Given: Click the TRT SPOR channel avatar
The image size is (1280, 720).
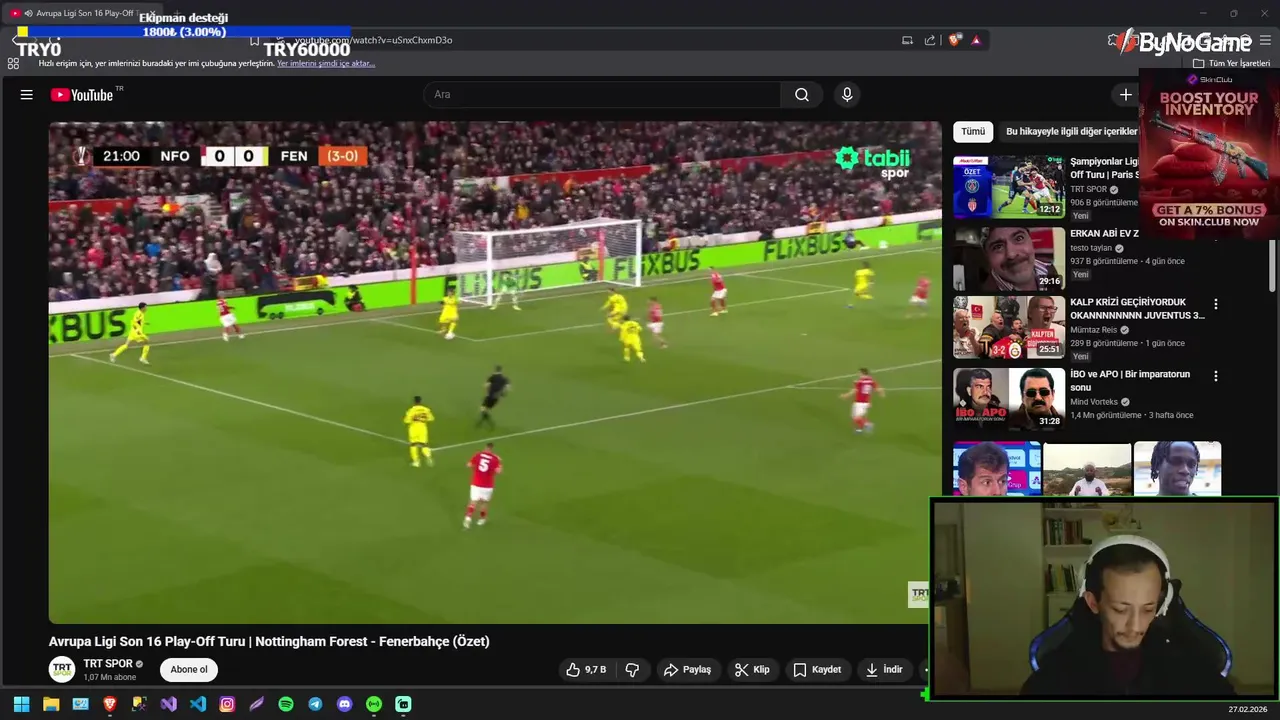Looking at the screenshot, I should tap(62, 670).
